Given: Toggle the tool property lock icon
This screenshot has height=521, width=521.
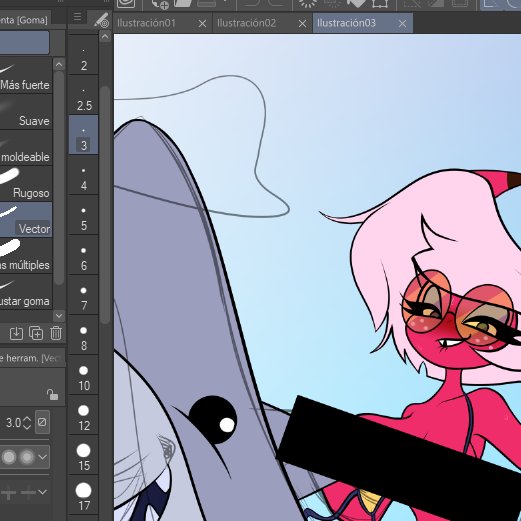Looking at the screenshot, I should (52, 395).
